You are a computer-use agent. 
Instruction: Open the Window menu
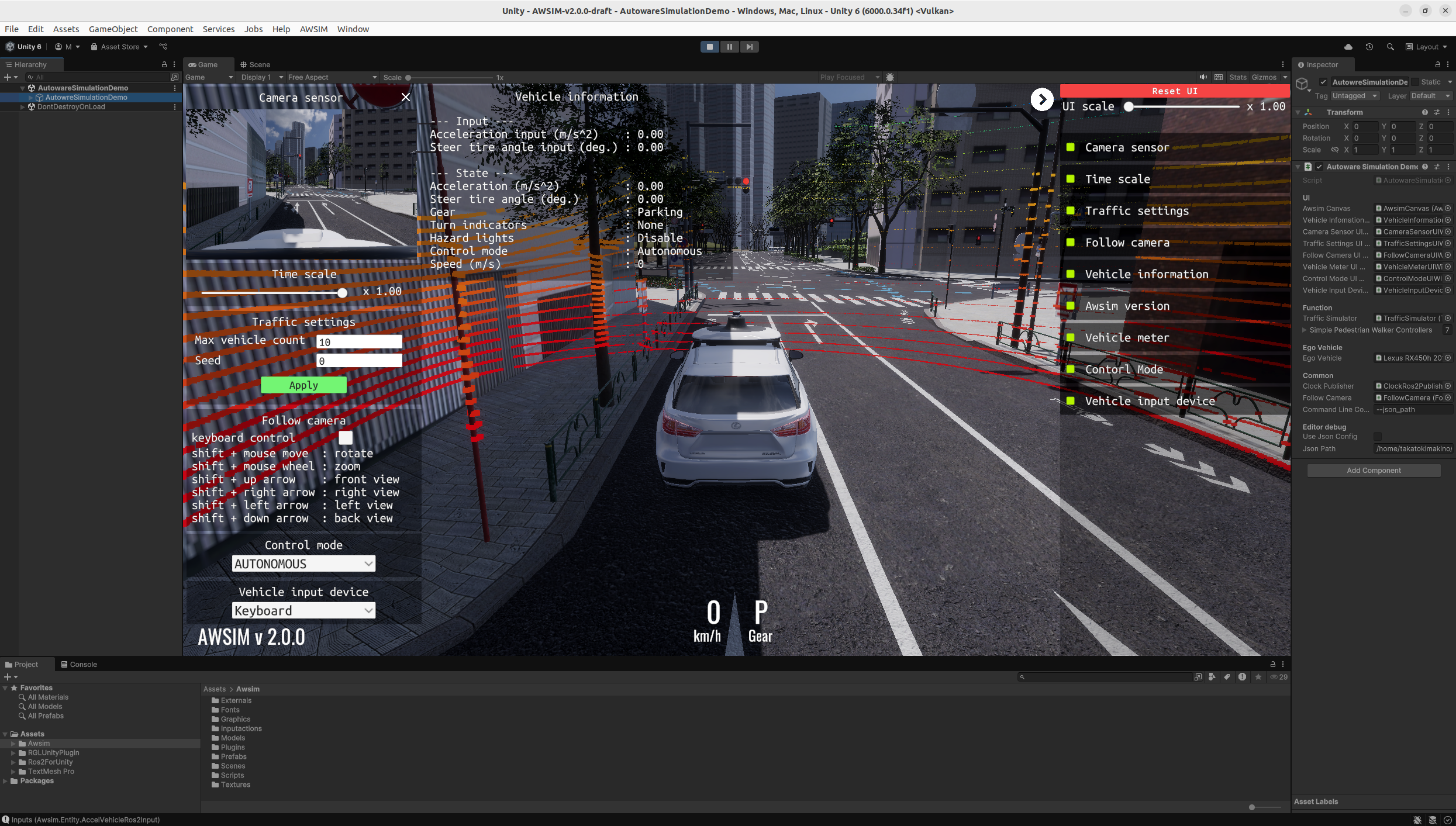click(353, 29)
